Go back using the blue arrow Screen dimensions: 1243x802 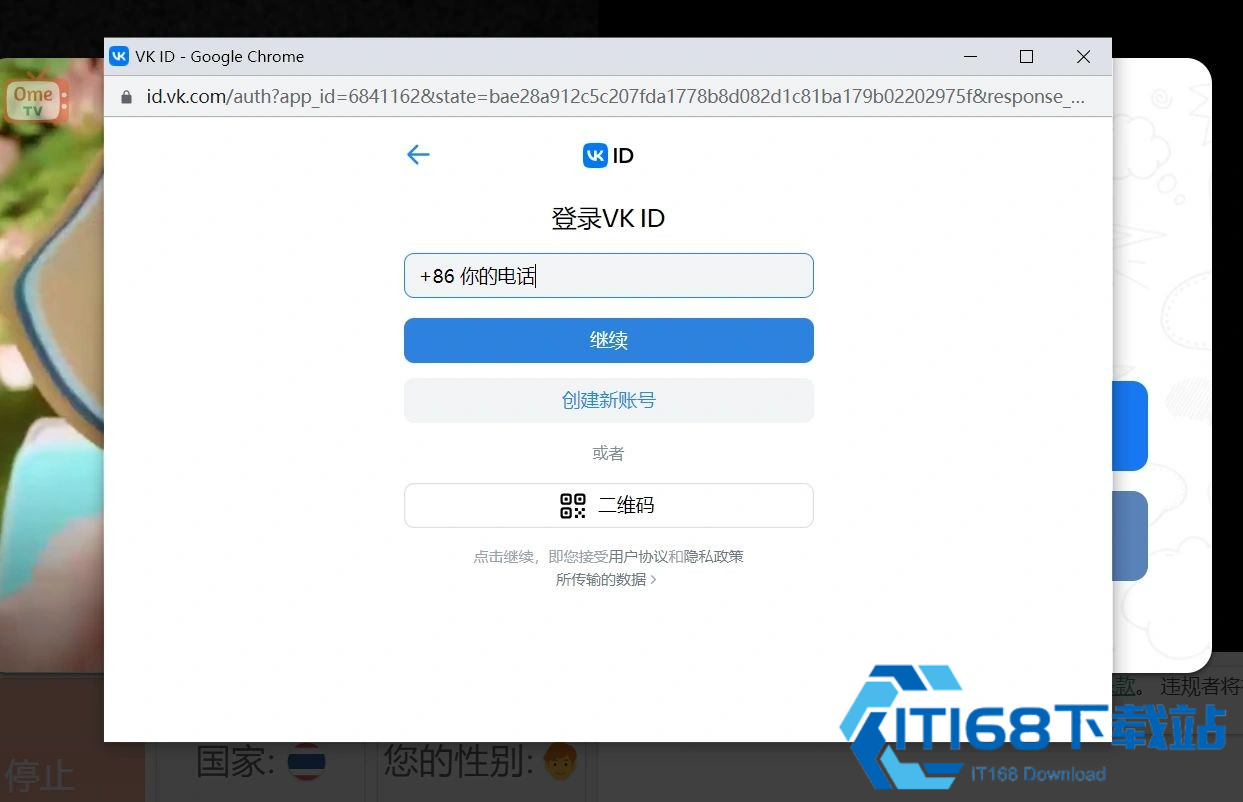[418, 154]
